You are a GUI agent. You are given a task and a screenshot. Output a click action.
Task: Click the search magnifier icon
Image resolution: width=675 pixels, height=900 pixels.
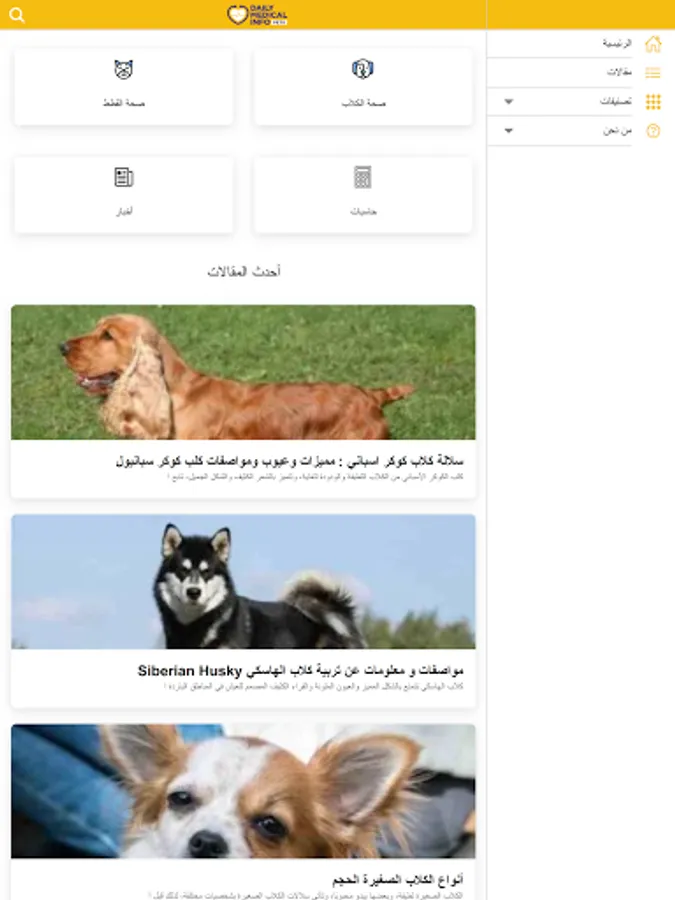[x=17, y=15]
